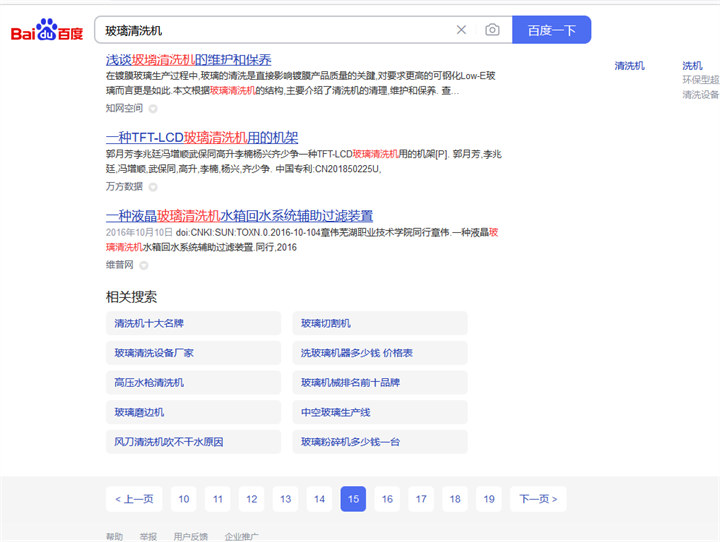Expand dropdown arrow next to 知网空间

153,108
